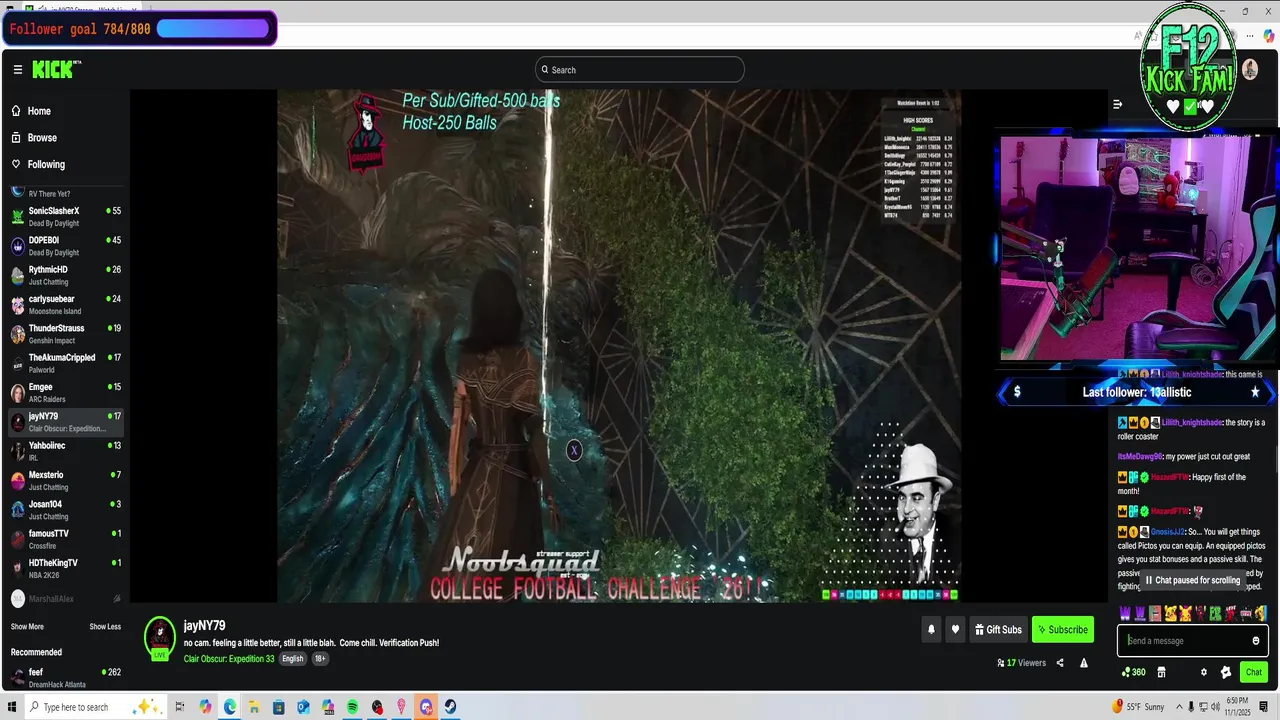Open Emgee channel in sidebar

click(66, 392)
